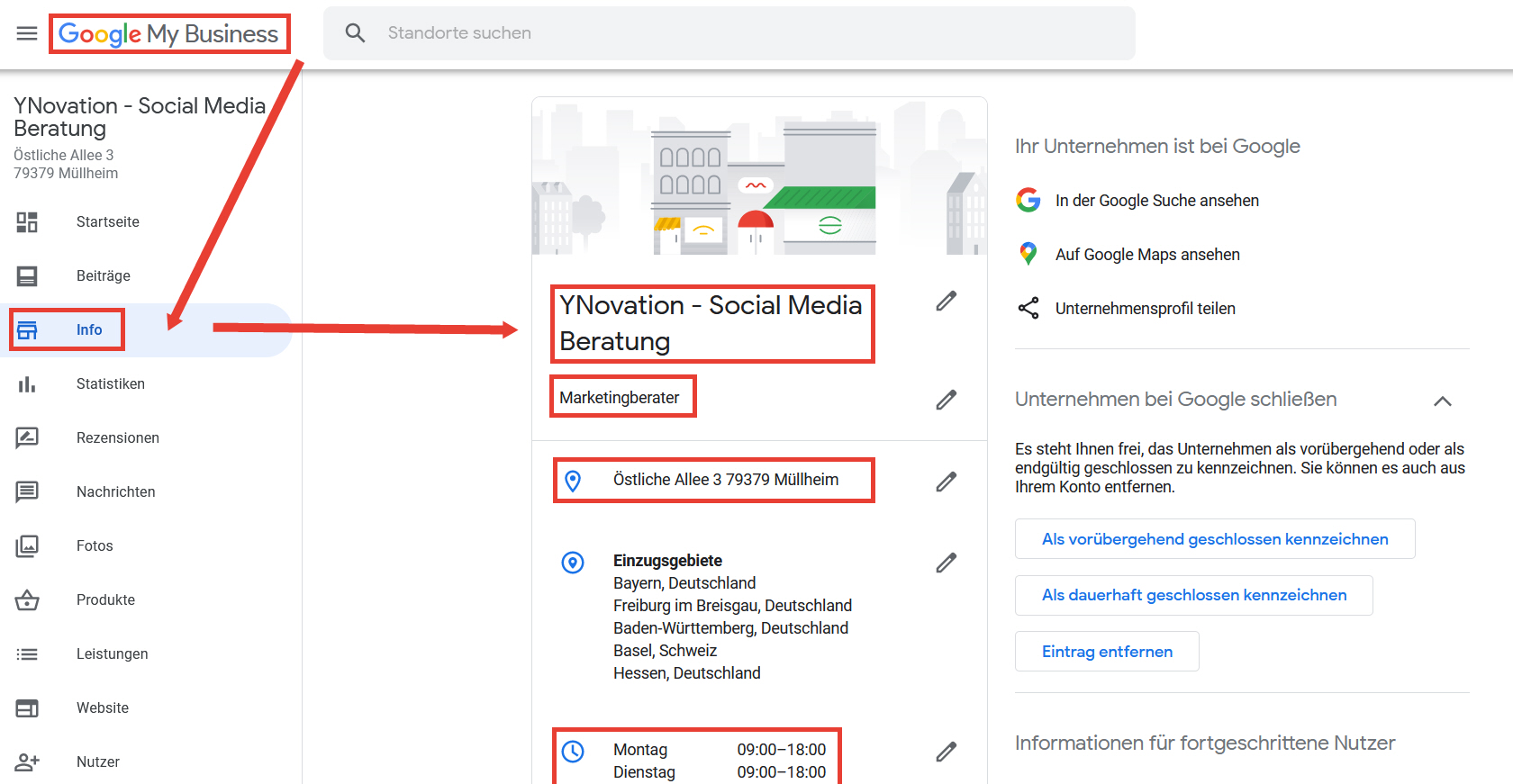Click the Google G search icon
1513x784 pixels.
1028,200
